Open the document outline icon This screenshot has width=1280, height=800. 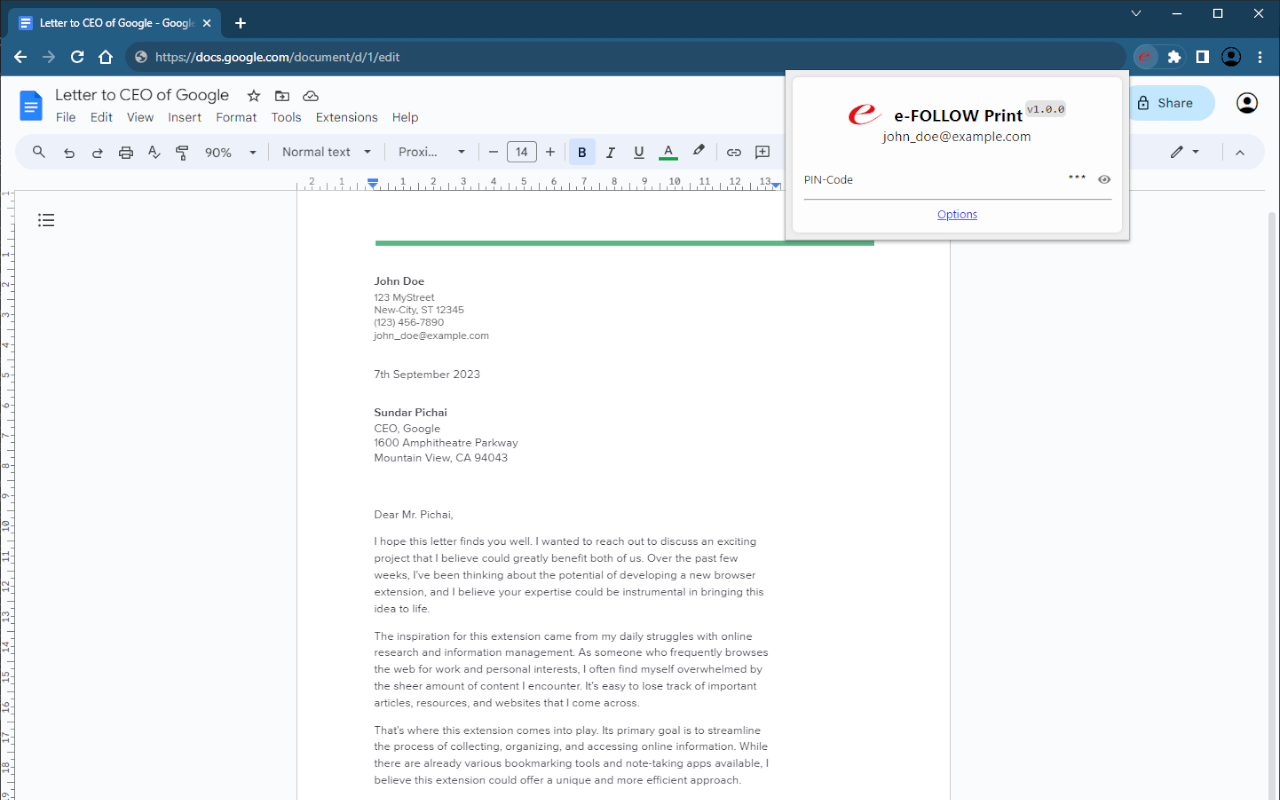tap(46, 220)
